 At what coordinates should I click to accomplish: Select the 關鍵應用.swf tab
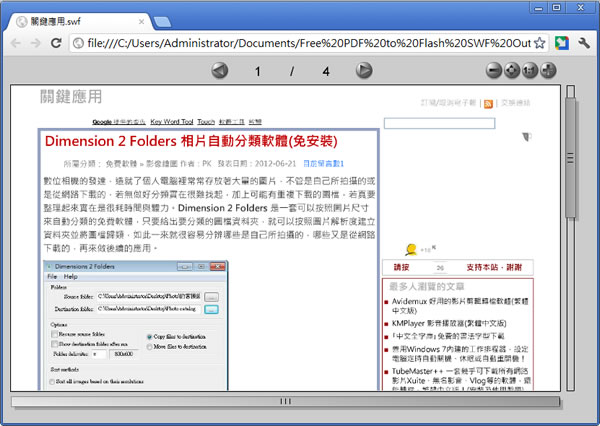click(x=78, y=21)
